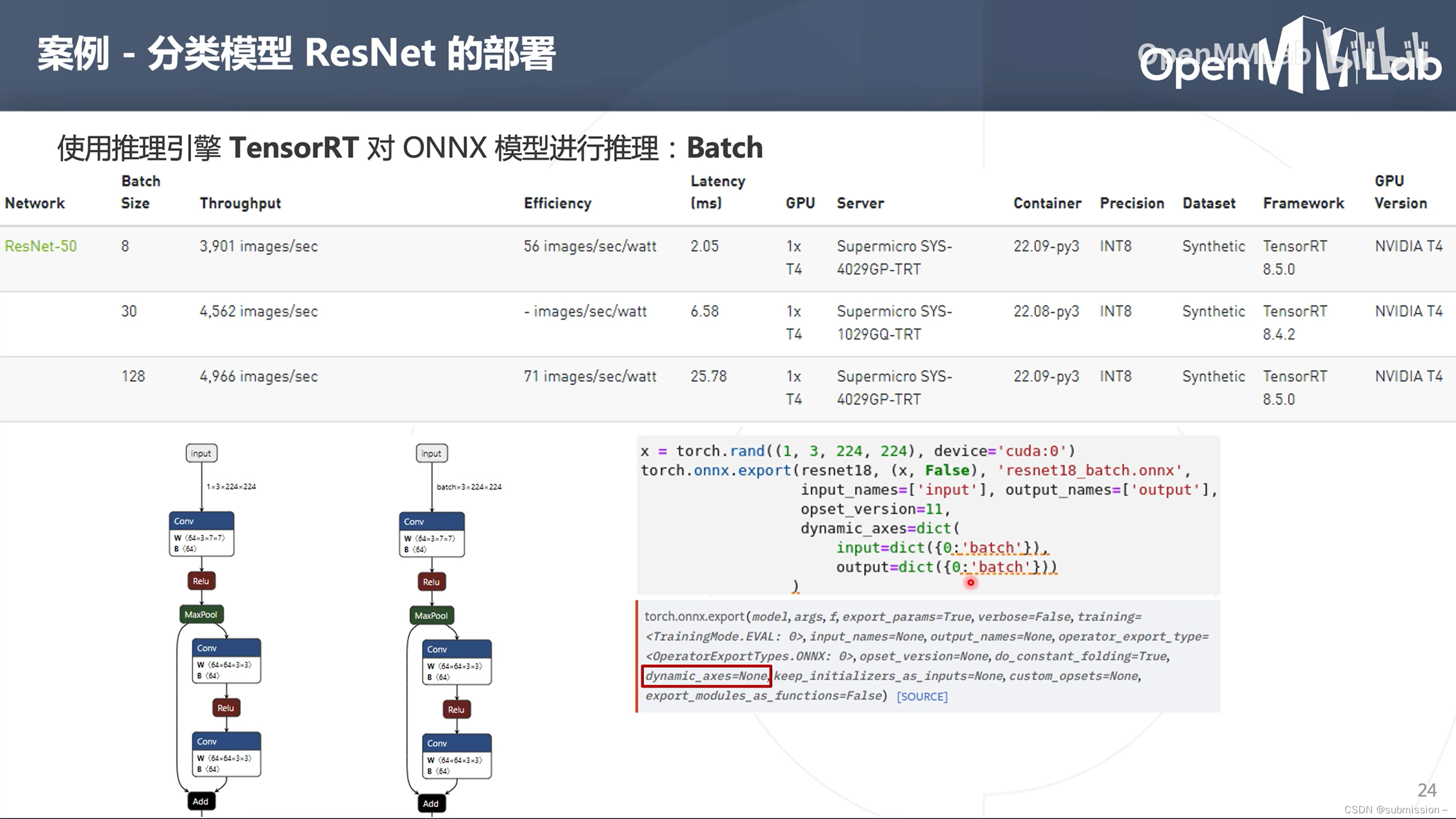Open the [SOURCE] documentation link
The height and width of the screenshot is (819, 1456).
921,696
